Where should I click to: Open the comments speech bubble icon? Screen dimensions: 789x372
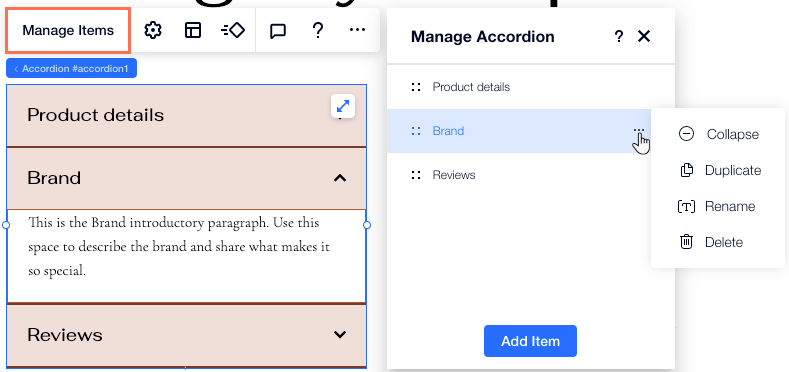[x=278, y=31]
